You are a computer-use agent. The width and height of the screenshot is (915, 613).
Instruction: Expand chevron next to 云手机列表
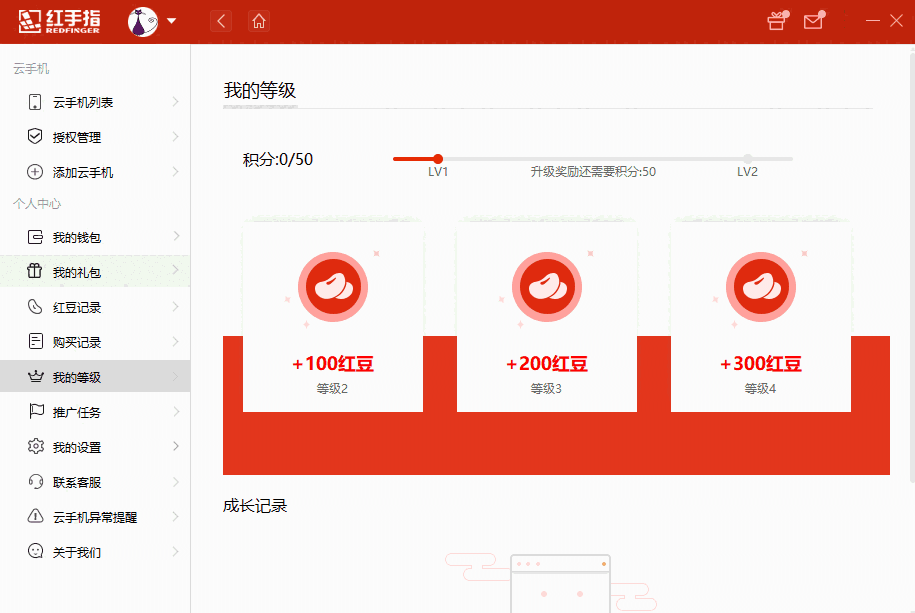pyautogui.click(x=175, y=102)
